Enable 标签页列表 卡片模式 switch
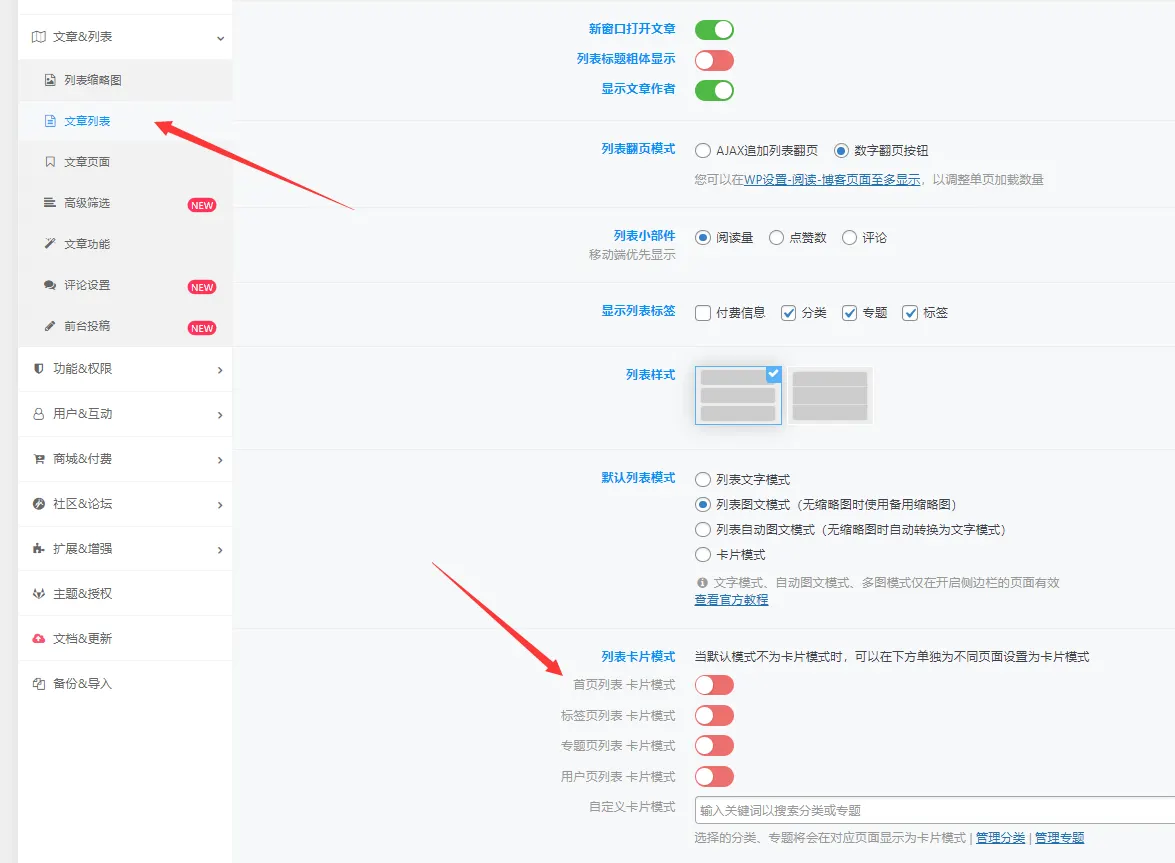 tap(714, 715)
